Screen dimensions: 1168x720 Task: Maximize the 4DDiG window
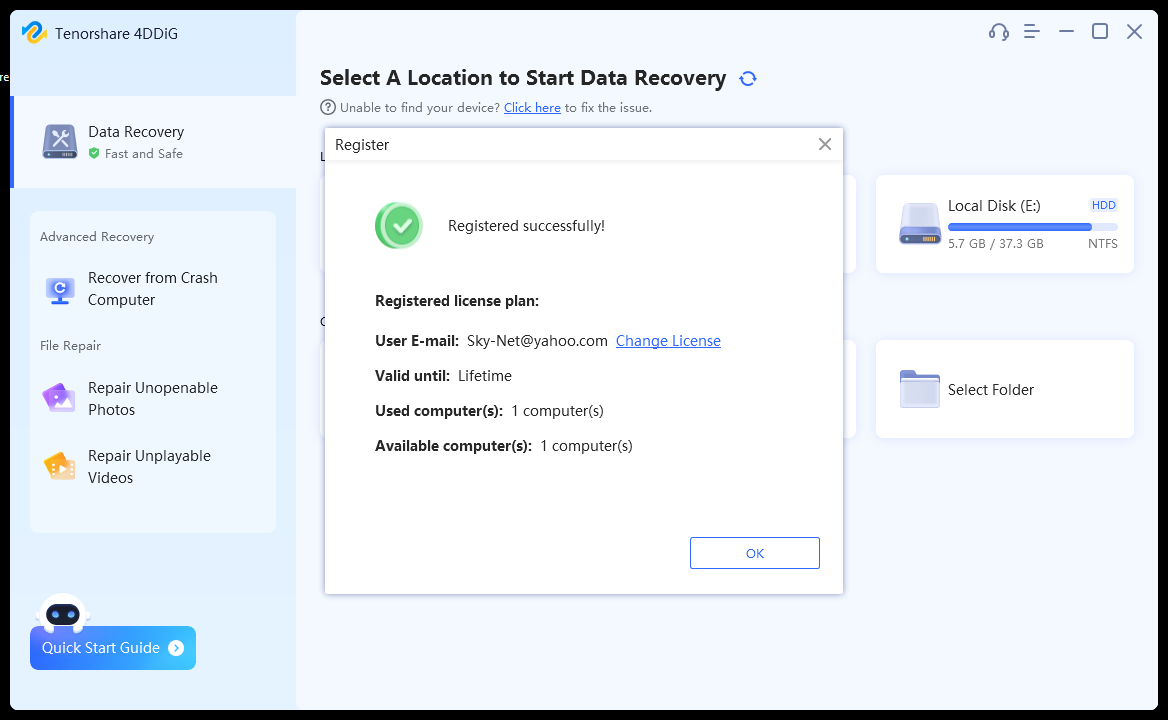tap(1099, 31)
